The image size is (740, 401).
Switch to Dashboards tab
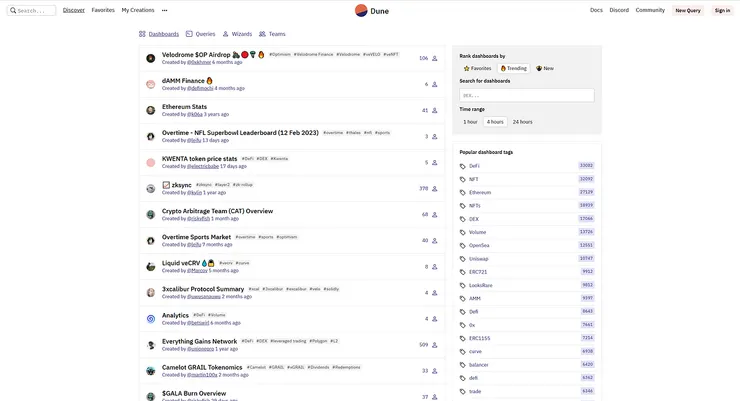[x=159, y=34]
